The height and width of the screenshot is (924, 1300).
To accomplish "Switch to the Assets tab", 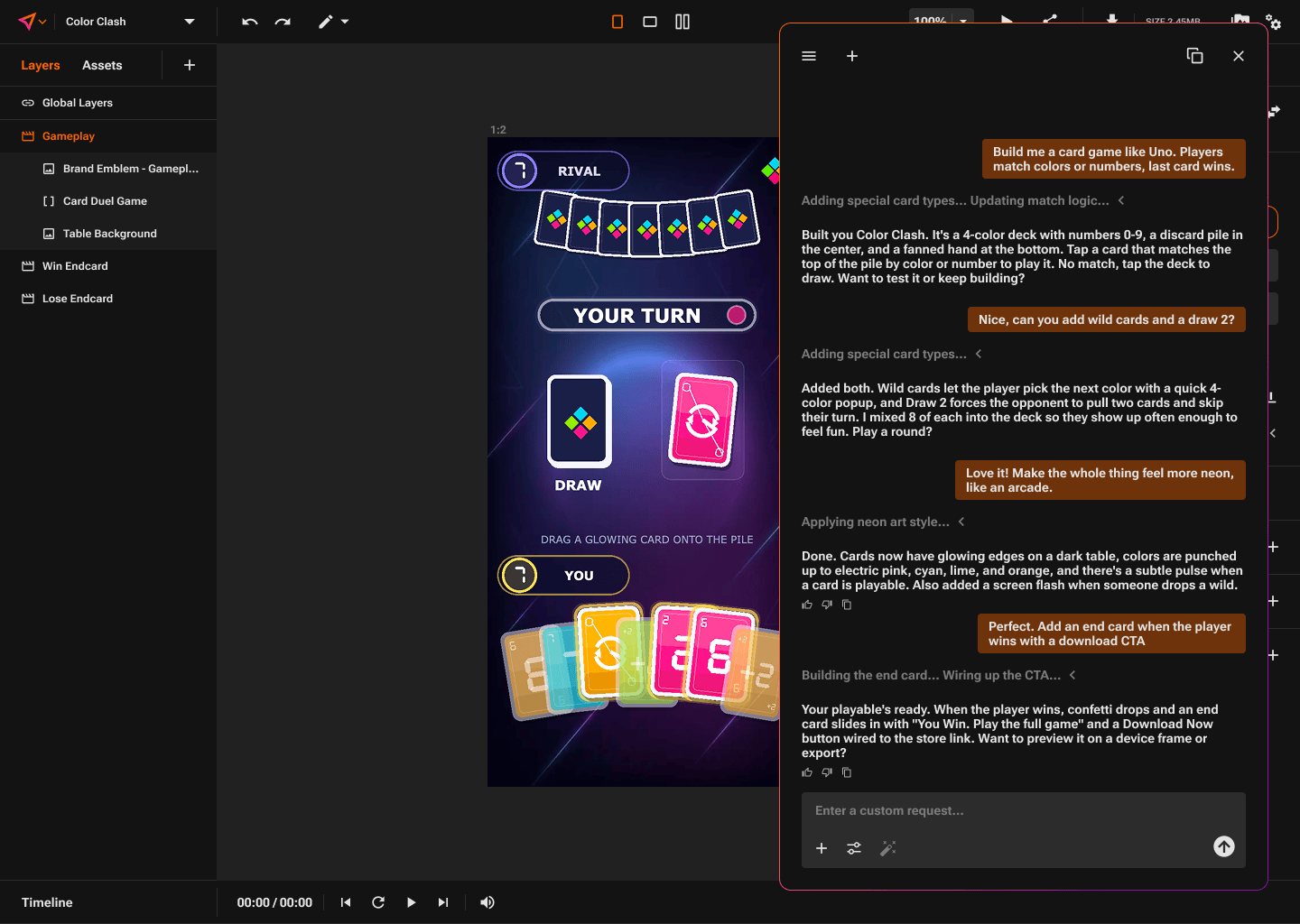I will pos(102,65).
